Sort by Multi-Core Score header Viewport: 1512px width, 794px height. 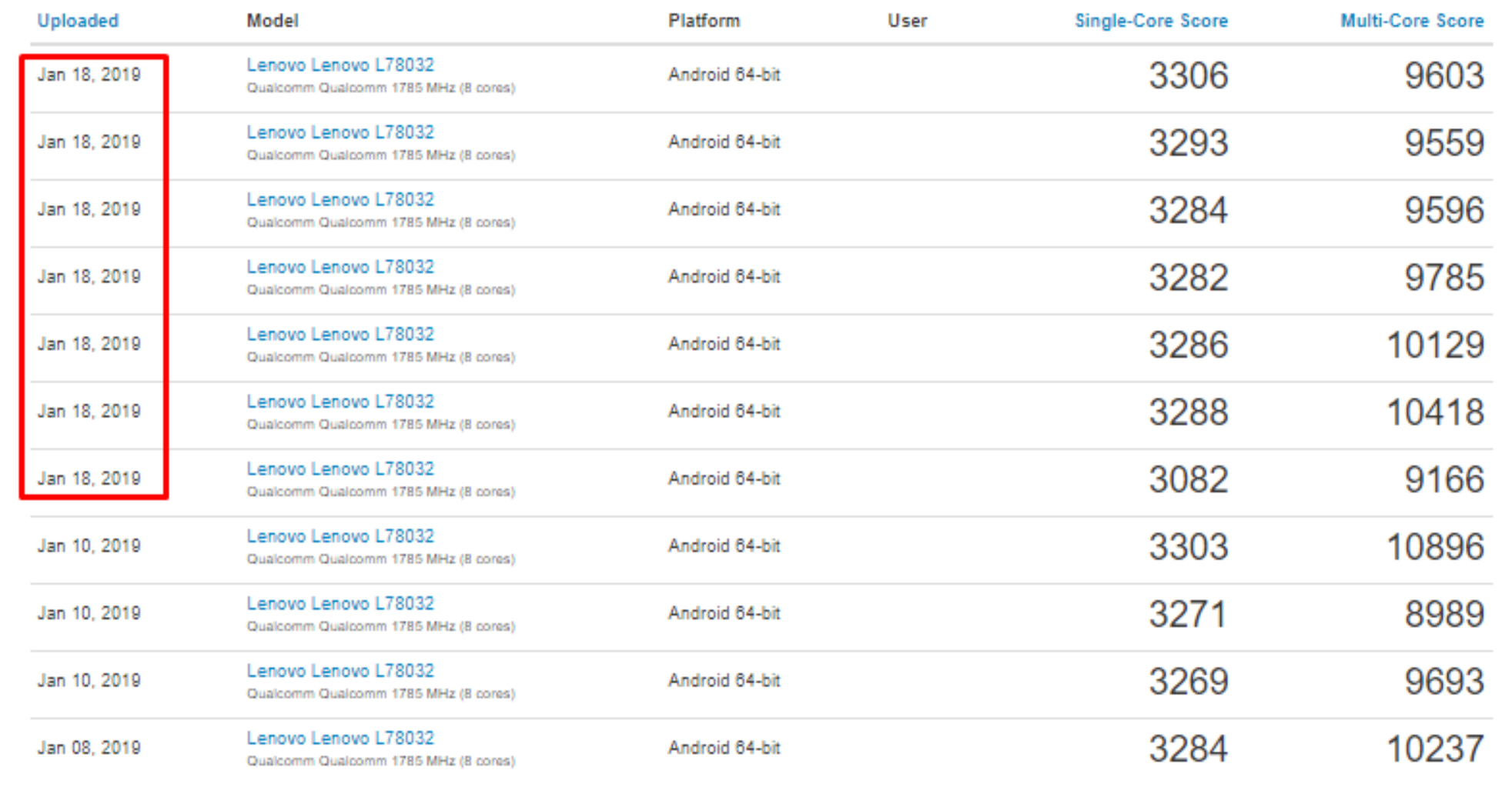click(1412, 21)
